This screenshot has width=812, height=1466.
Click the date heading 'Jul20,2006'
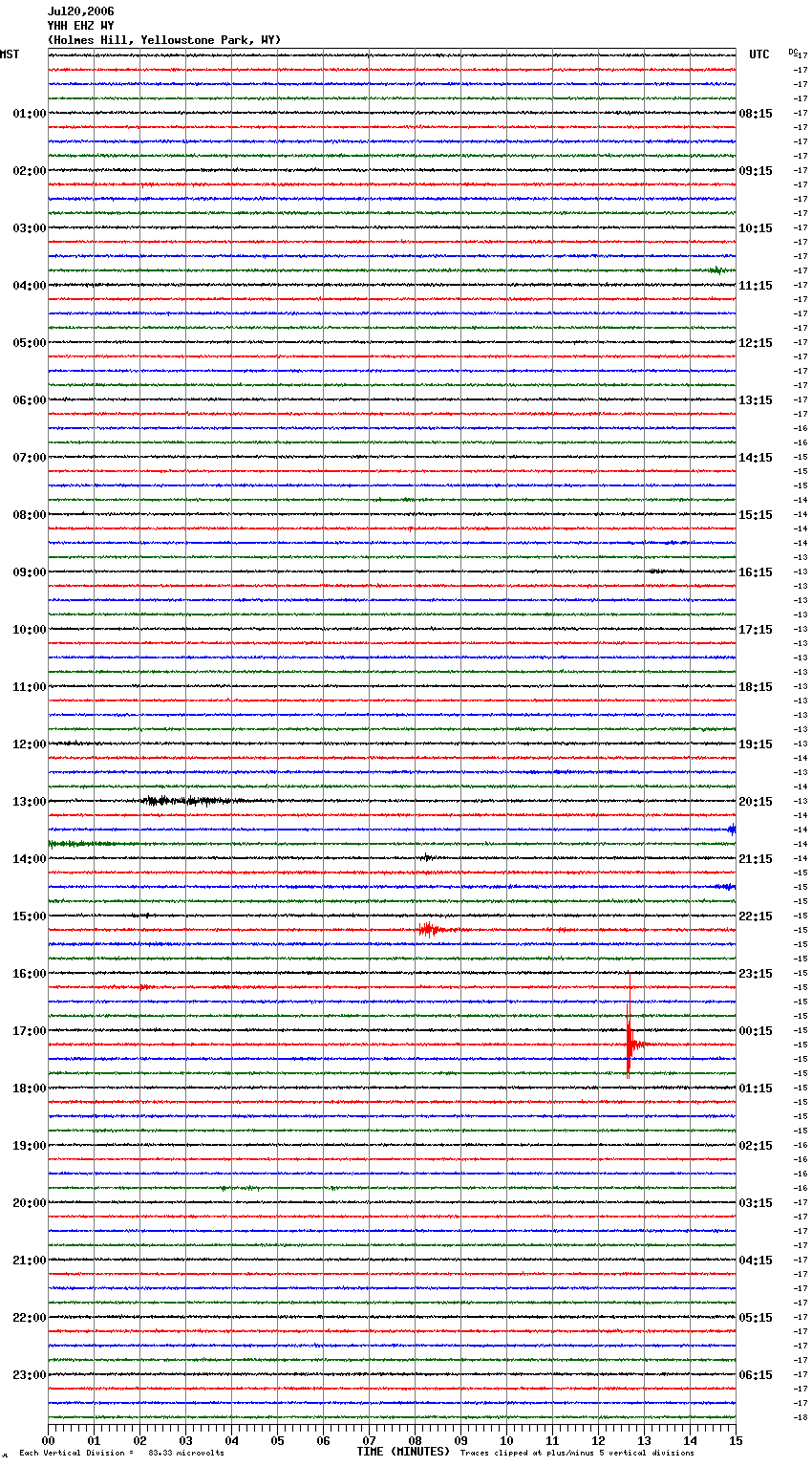point(80,11)
